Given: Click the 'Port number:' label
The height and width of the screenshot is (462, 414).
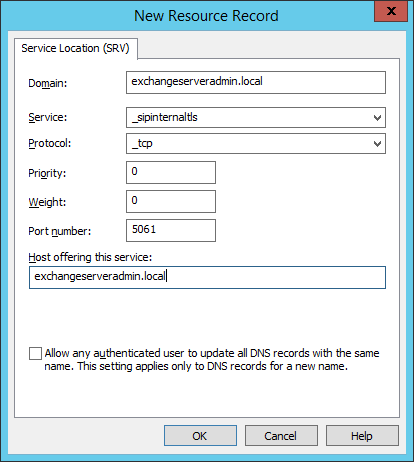Looking at the screenshot, I should 60,231.
